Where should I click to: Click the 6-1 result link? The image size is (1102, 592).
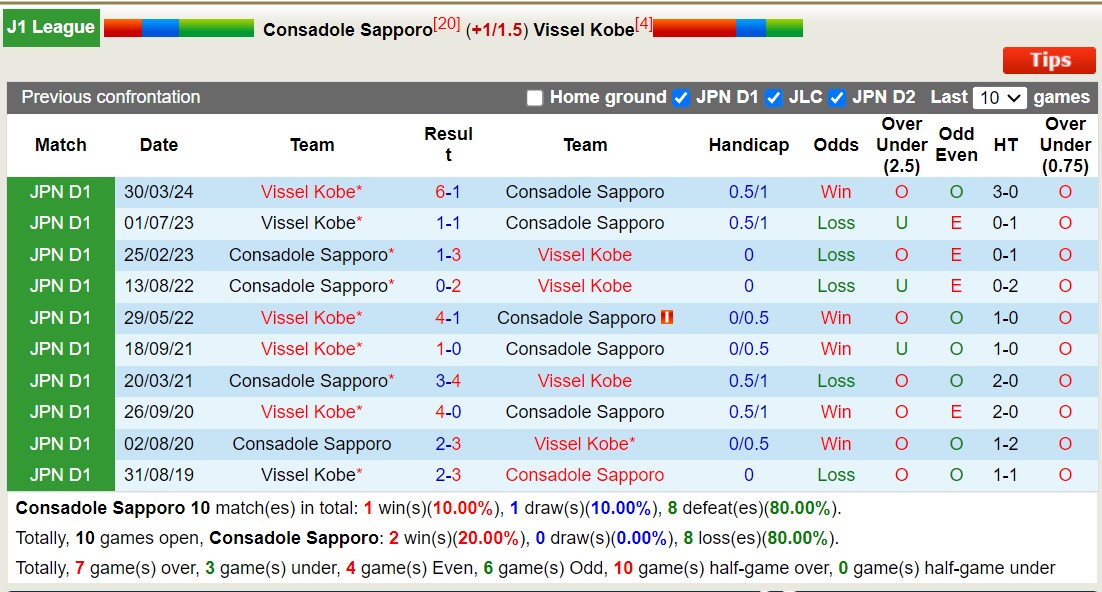(448, 191)
